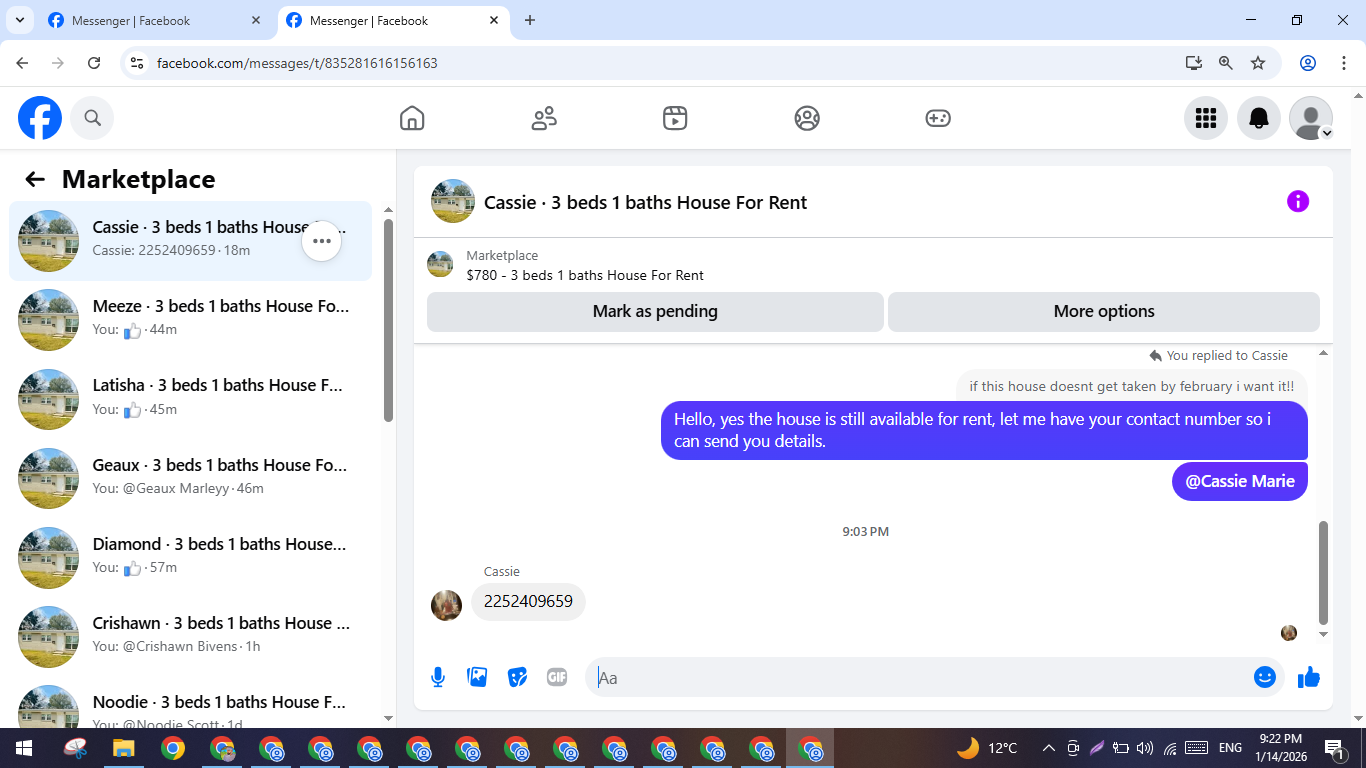Open the emoji picker smiley
Image resolution: width=1366 pixels, height=768 pixels.
tap(1265, 677)
